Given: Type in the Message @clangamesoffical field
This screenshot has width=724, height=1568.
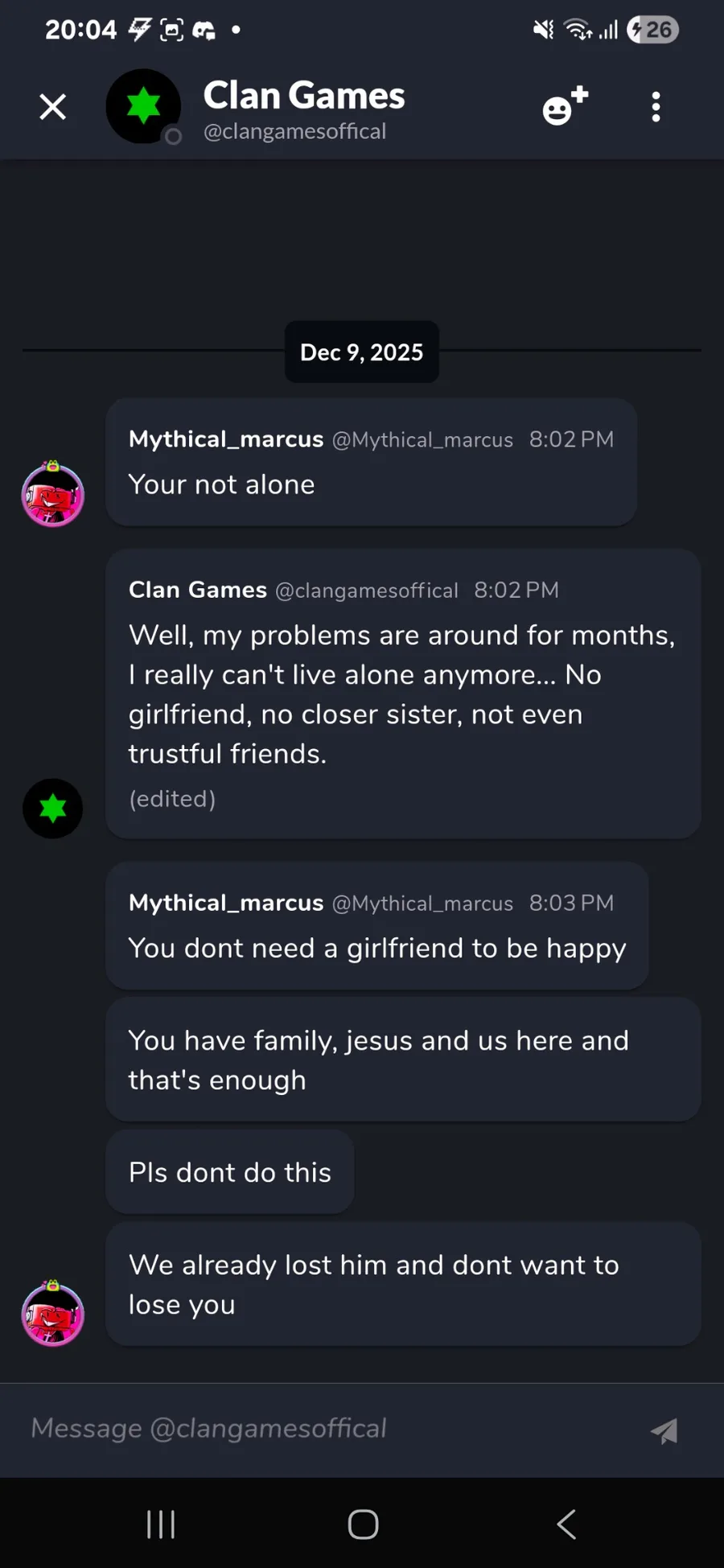Looking at the screenshot, I should click(x=322, y=1429).
